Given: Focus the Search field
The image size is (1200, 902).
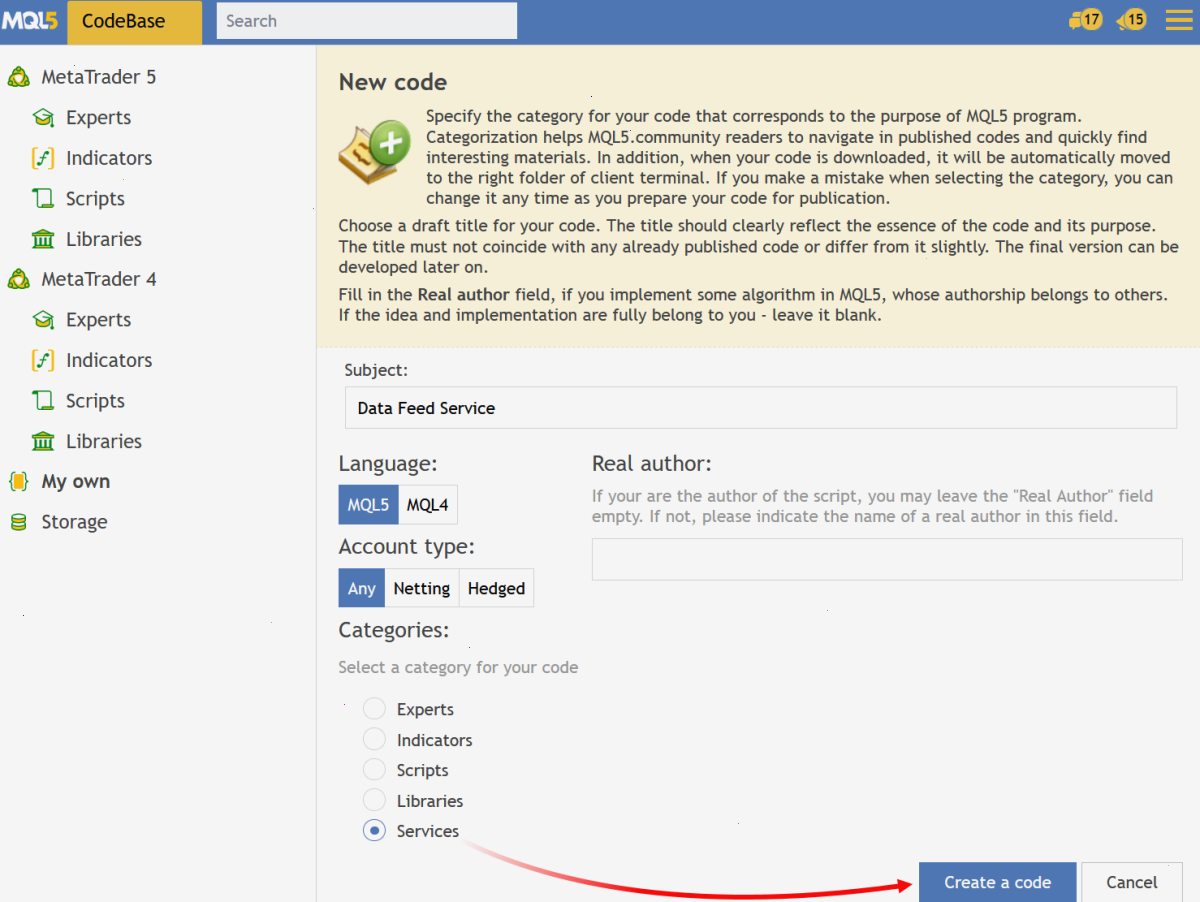Looking at the screenshot, I should (367, 21).
